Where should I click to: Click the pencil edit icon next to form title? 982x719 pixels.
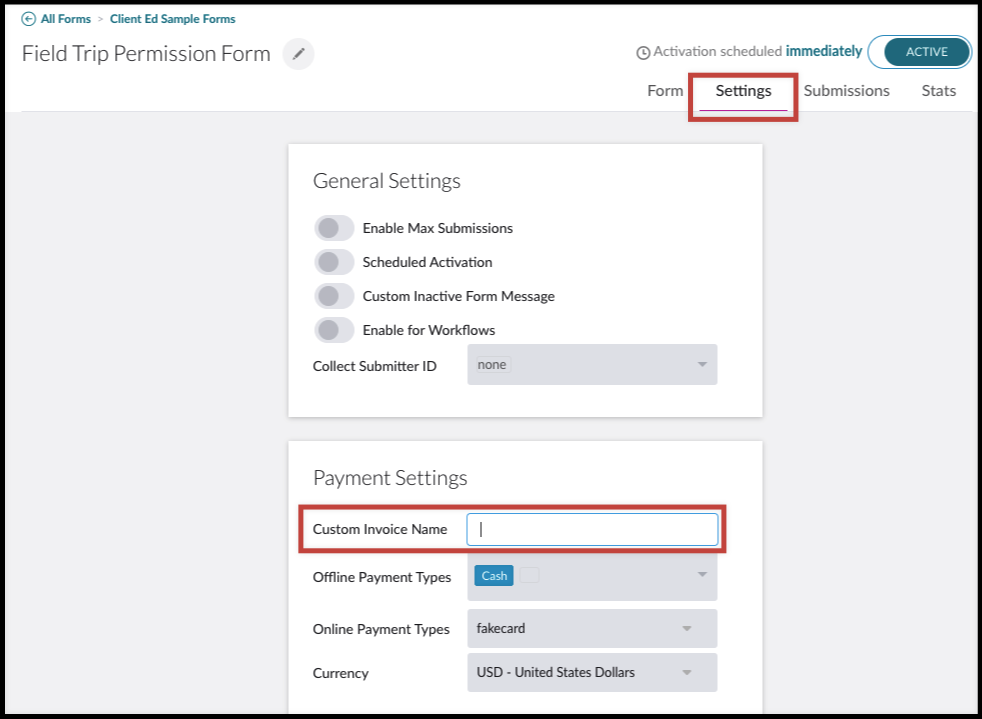299,54
